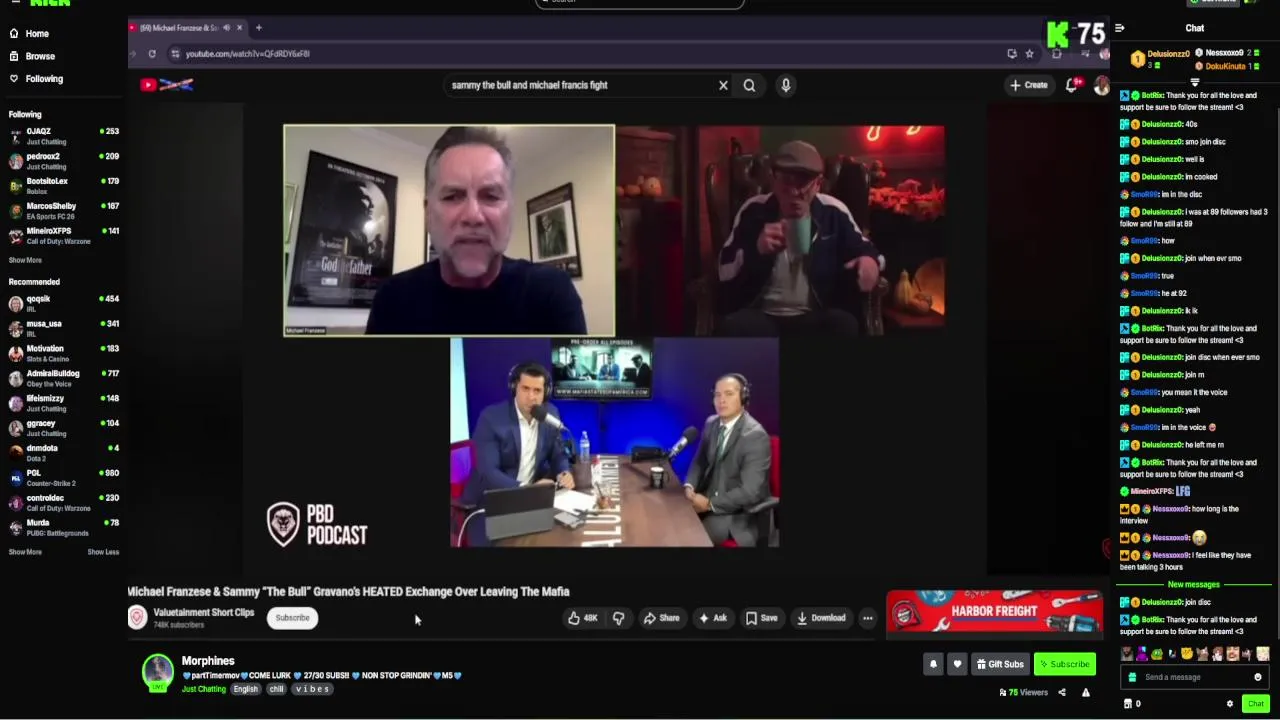Collapse Recommended list with Show Less
The width and height of the screenshot is (1280, 720).
click(x=103, y=552)
